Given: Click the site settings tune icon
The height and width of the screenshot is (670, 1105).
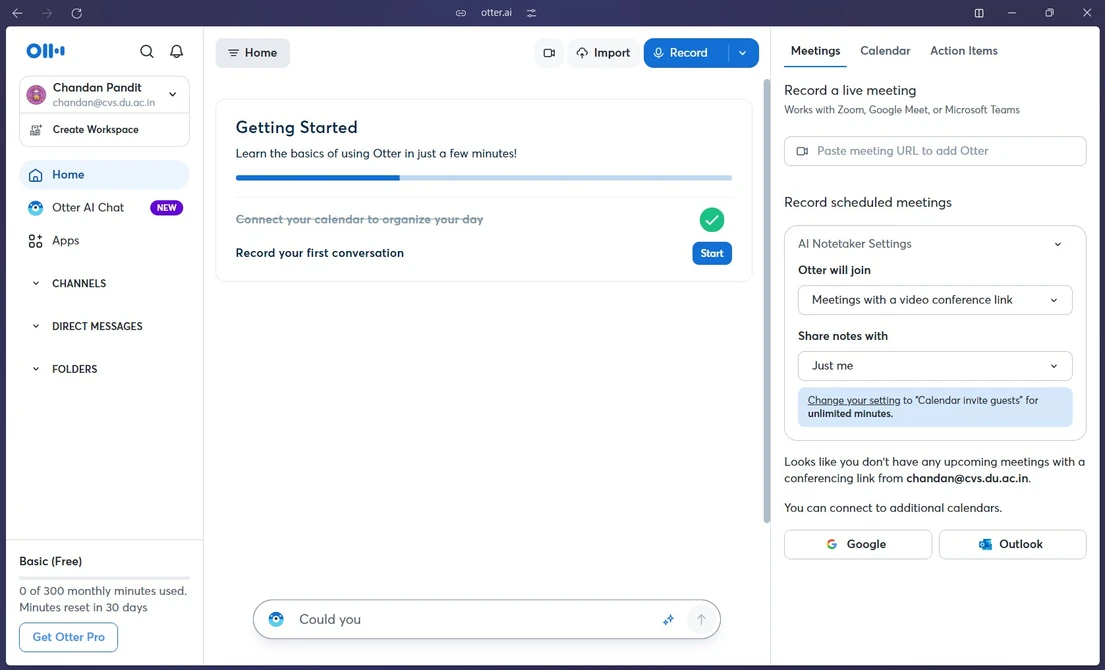Looking at the screenshot, I should [x=531, y=13].
